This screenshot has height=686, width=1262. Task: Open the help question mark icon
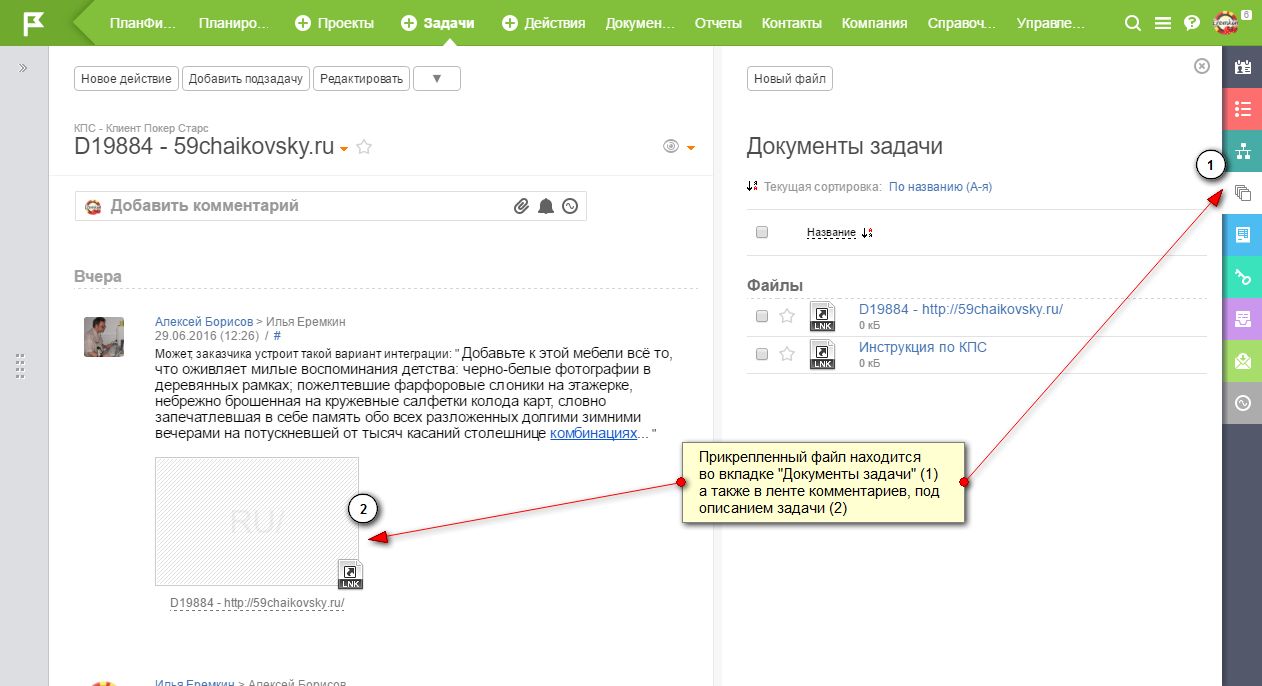(1191, 23)
